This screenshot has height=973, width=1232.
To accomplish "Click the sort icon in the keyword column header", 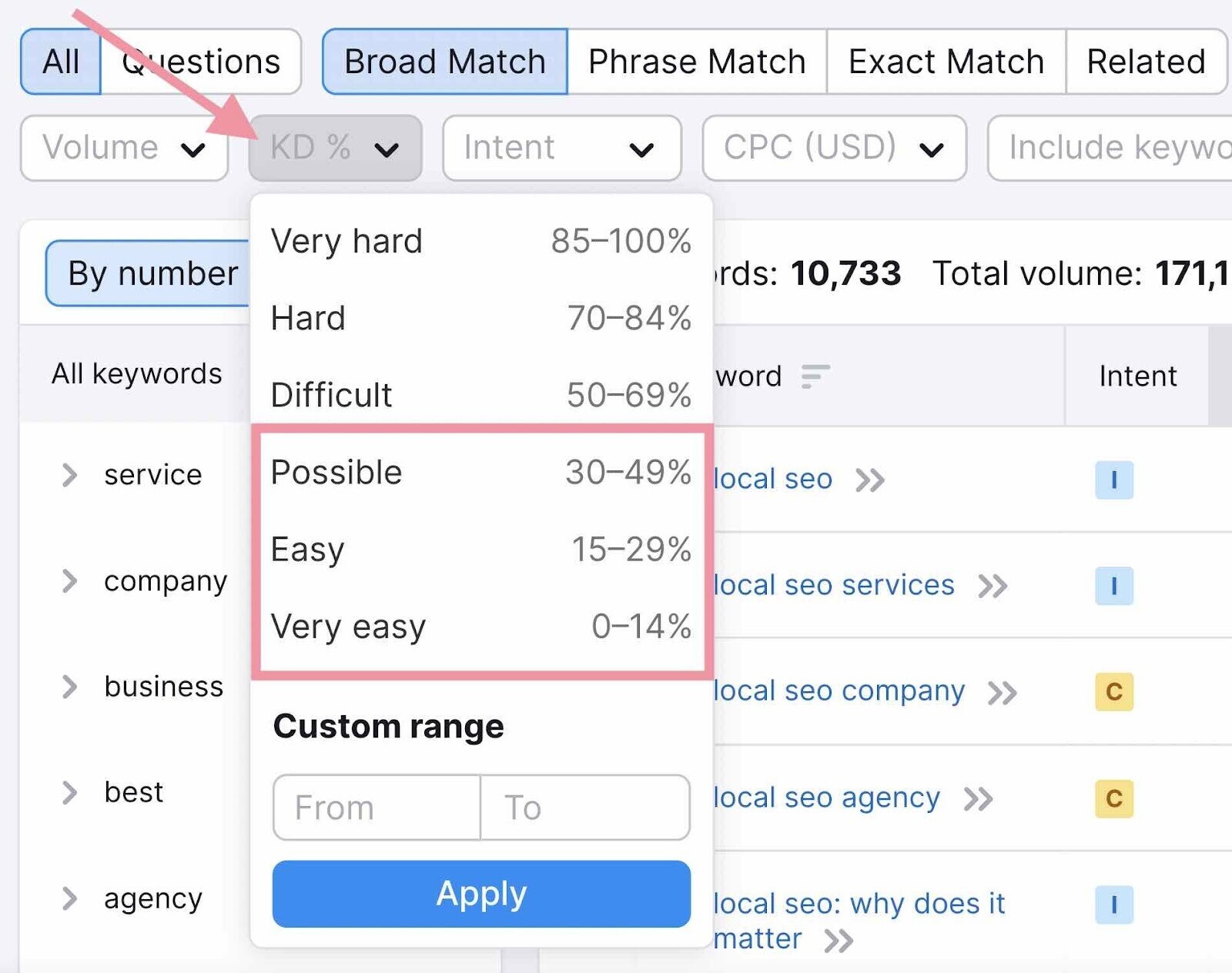I will coord(813,376).
